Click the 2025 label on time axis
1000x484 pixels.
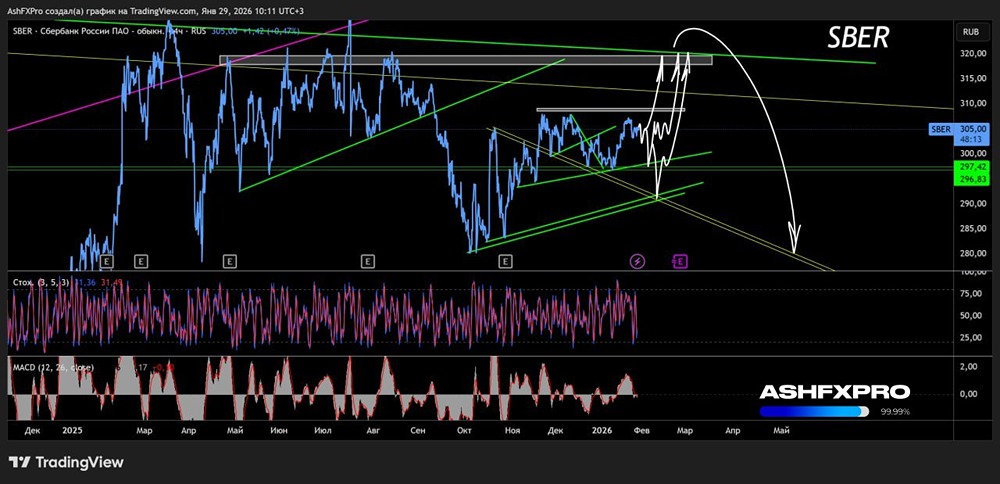click(73, 430)
